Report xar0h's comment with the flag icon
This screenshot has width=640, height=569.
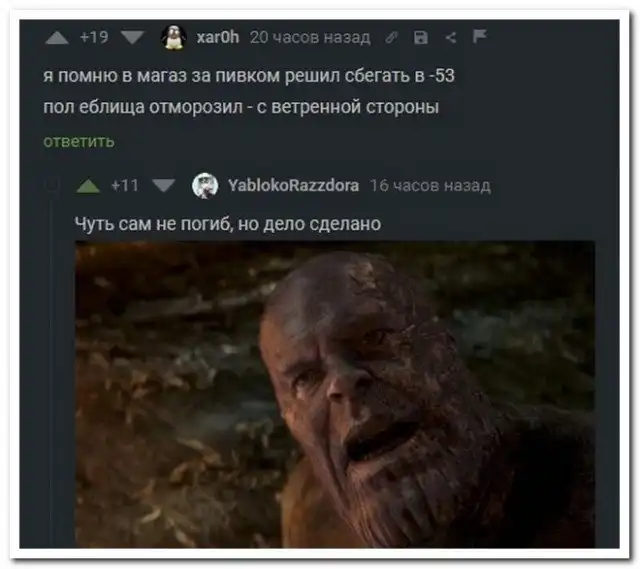[x=480, y=36]
